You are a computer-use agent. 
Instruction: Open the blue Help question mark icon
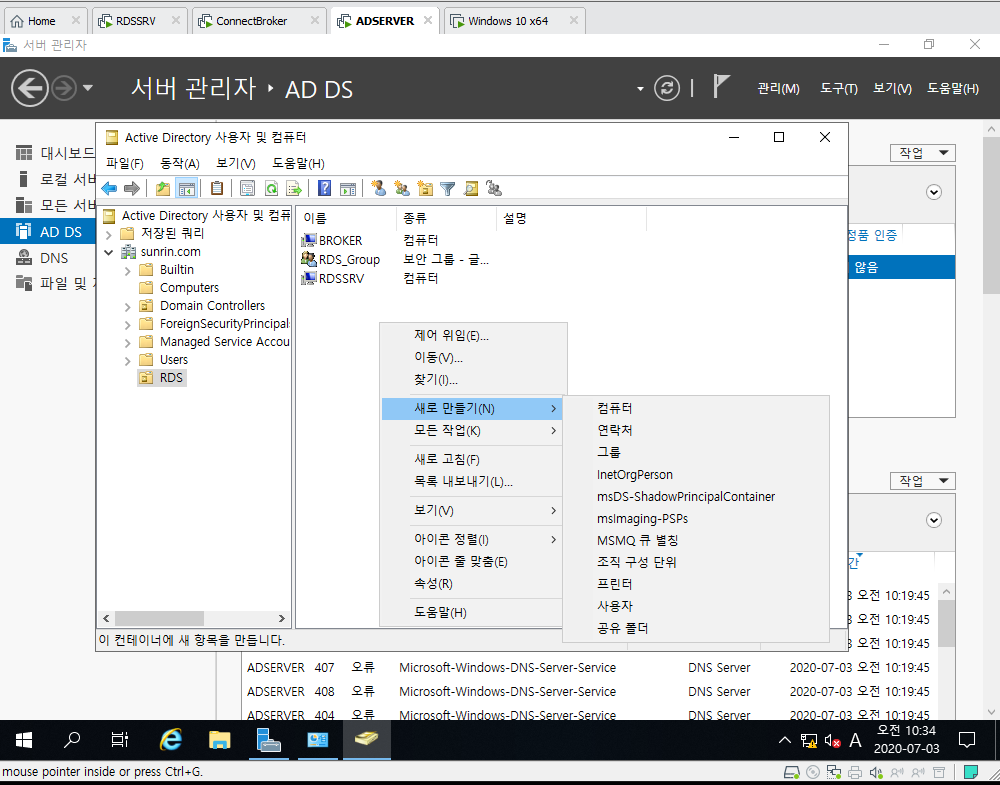coord(325,189)
